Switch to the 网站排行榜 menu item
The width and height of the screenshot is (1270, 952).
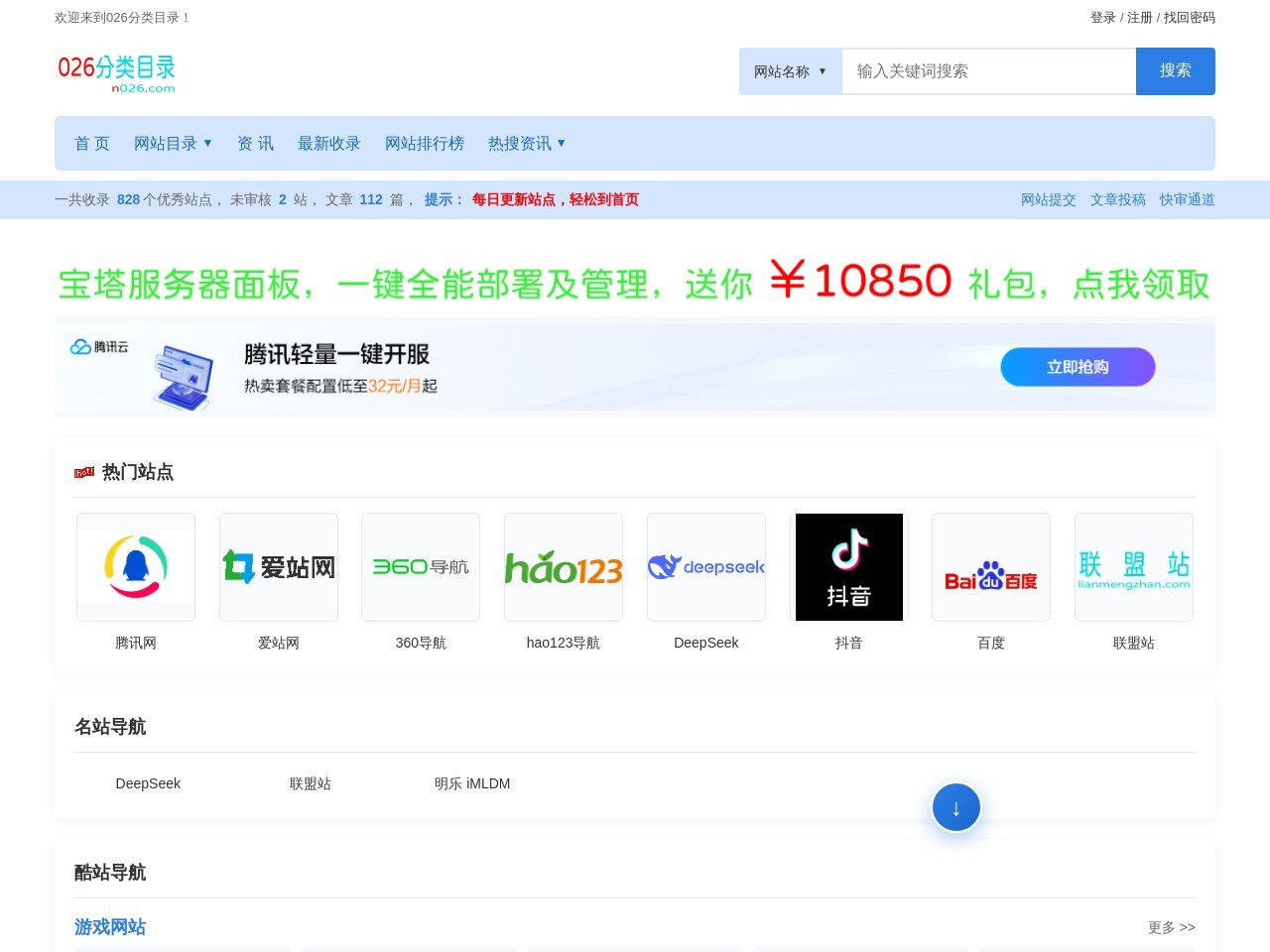[424, 144]
